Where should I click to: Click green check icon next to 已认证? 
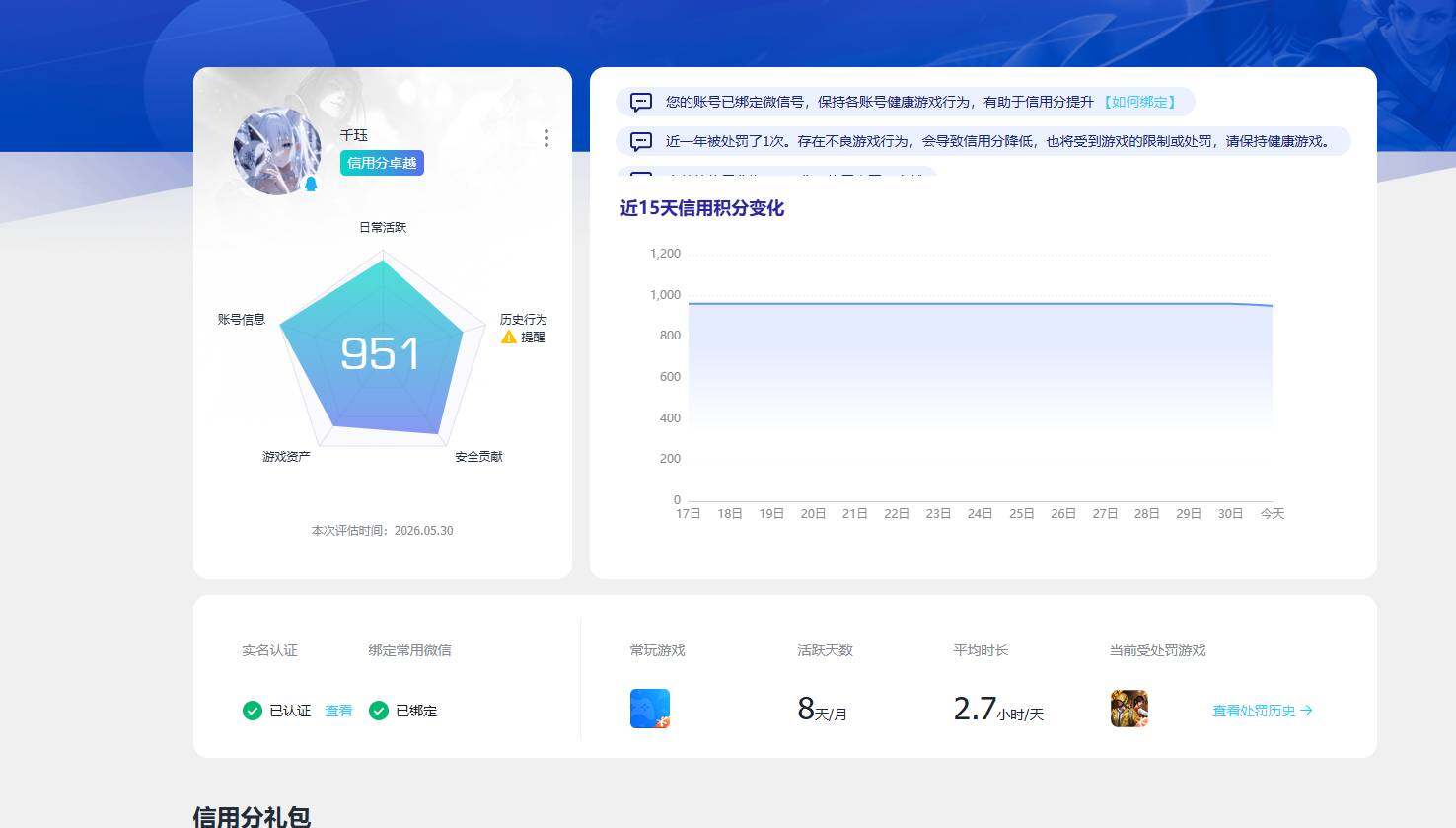[253, 711]
